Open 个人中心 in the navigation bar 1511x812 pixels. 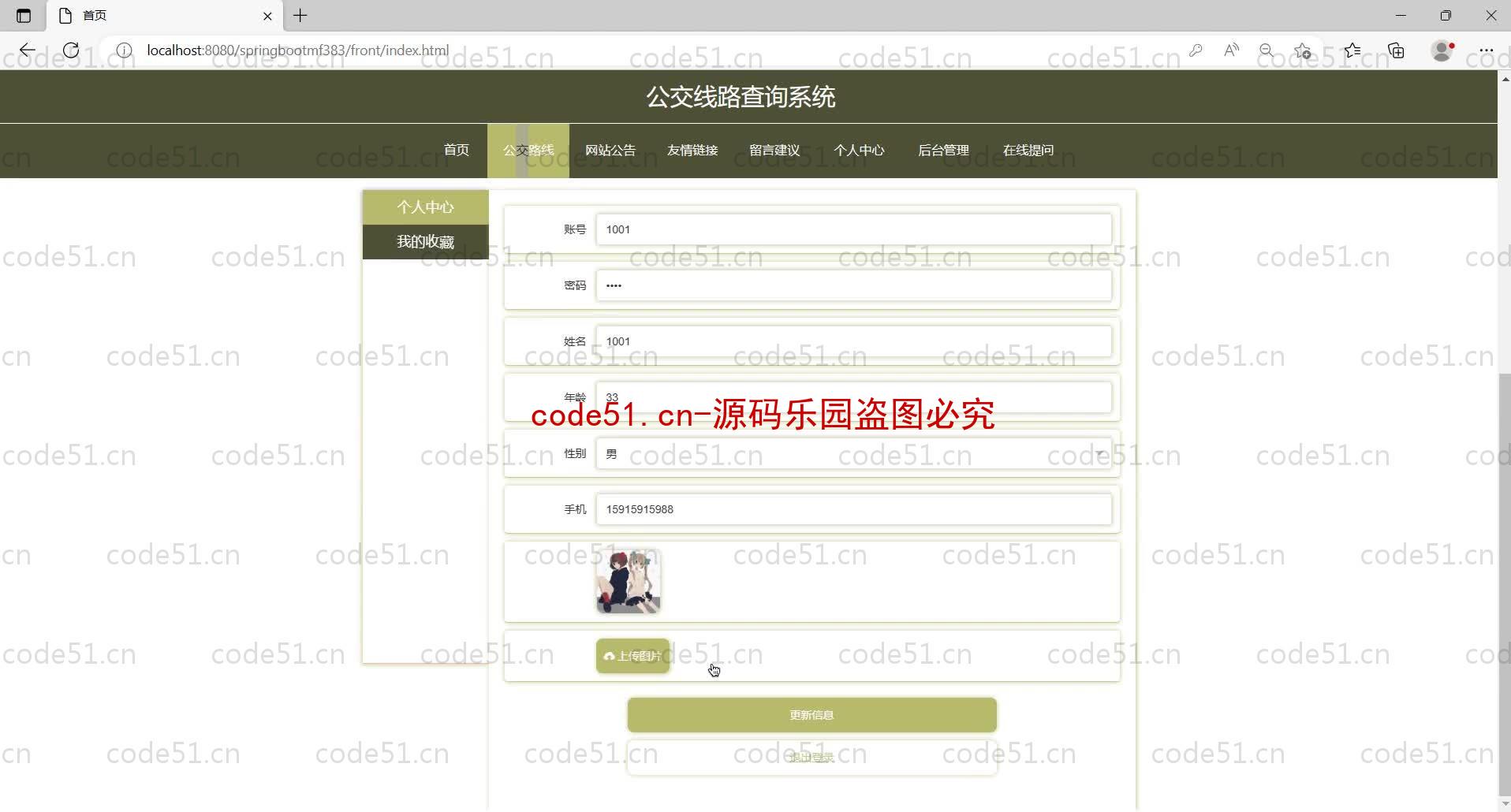tap(860, 150)
